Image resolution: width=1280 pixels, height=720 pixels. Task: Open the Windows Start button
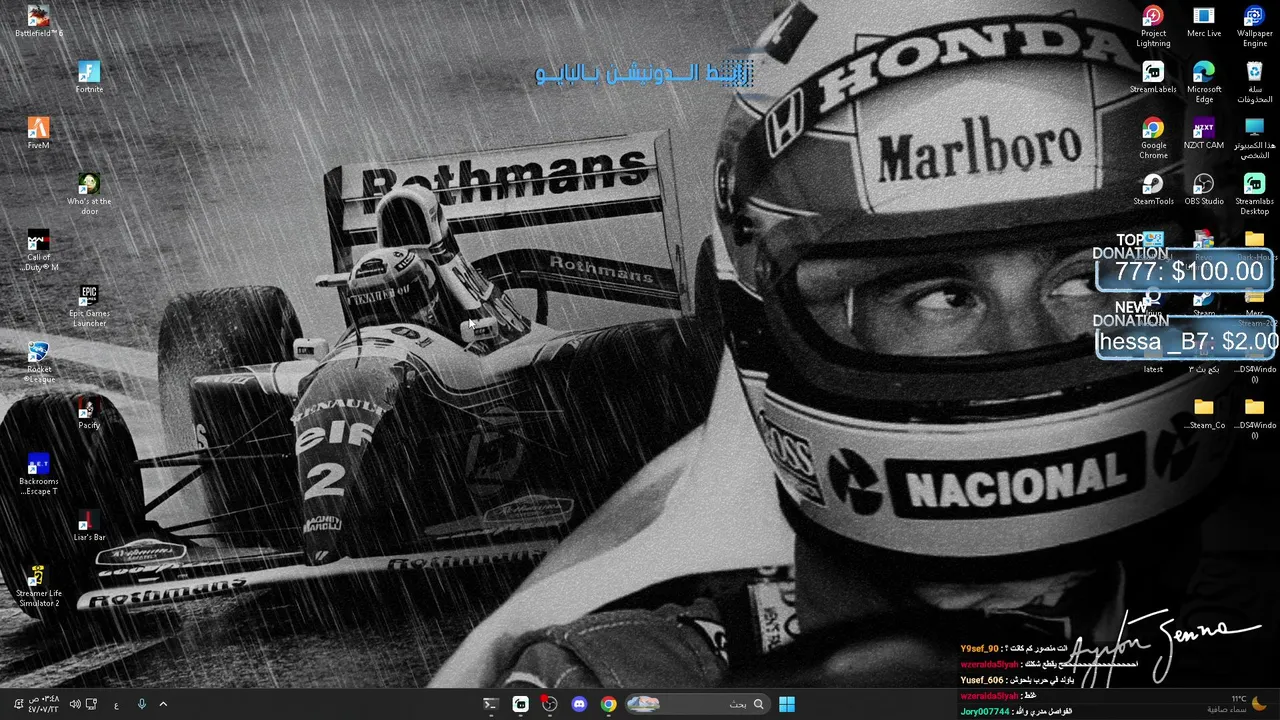pos(787,704)
